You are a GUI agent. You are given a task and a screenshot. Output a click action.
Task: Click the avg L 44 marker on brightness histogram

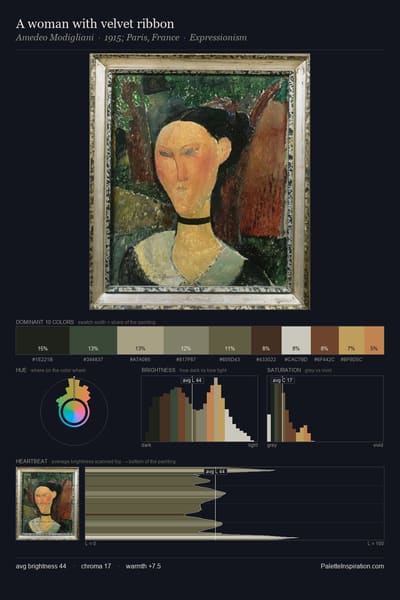pos(193,380)
